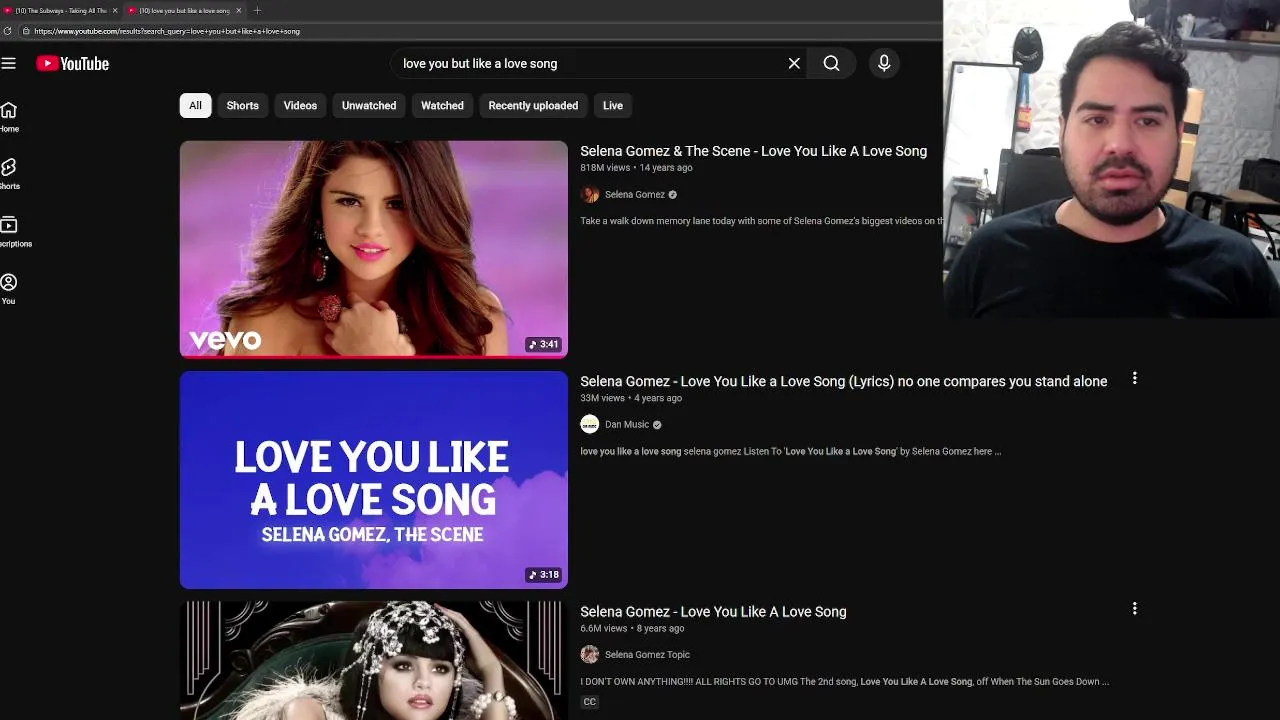Open a new browser tab with the plus

tap(257, 10)
